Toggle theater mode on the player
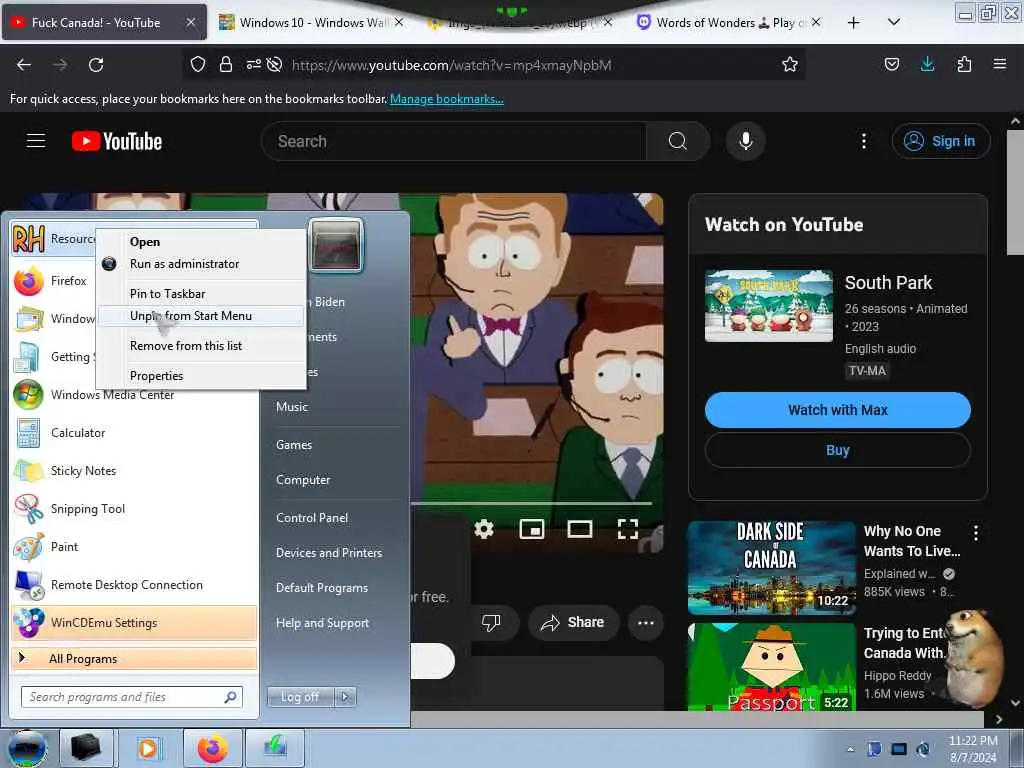 (579, 528)
